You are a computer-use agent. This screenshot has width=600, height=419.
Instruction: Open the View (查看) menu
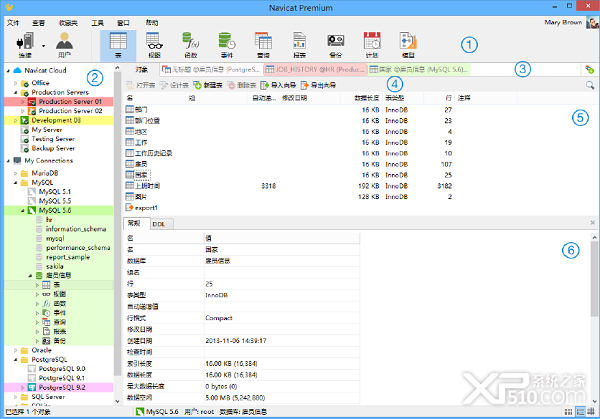(x=38, y=23)
